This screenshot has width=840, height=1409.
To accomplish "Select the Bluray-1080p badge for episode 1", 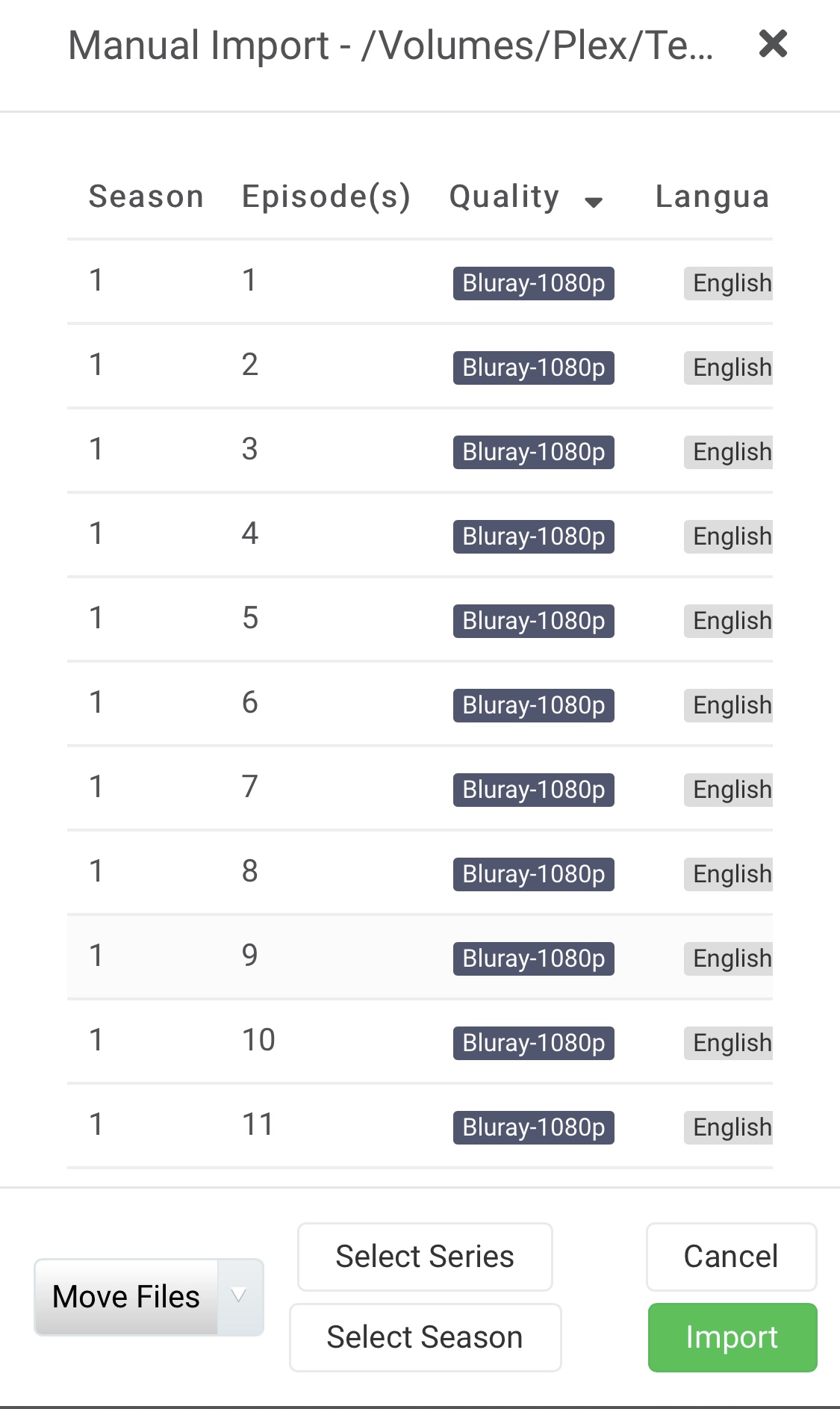I will click(533, 283).
